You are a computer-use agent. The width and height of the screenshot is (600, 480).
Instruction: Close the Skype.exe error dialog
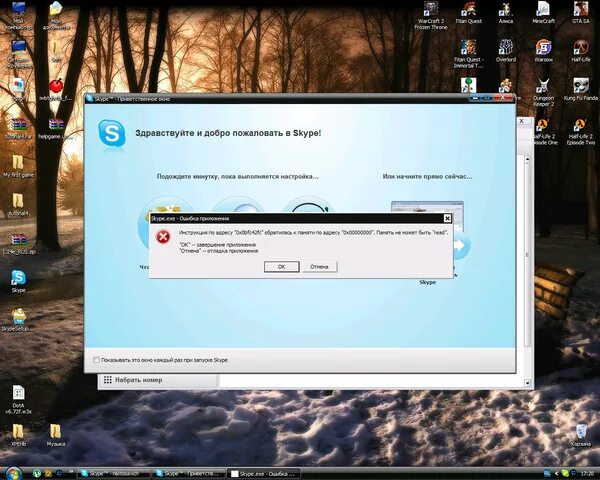(x=447, y=219)
